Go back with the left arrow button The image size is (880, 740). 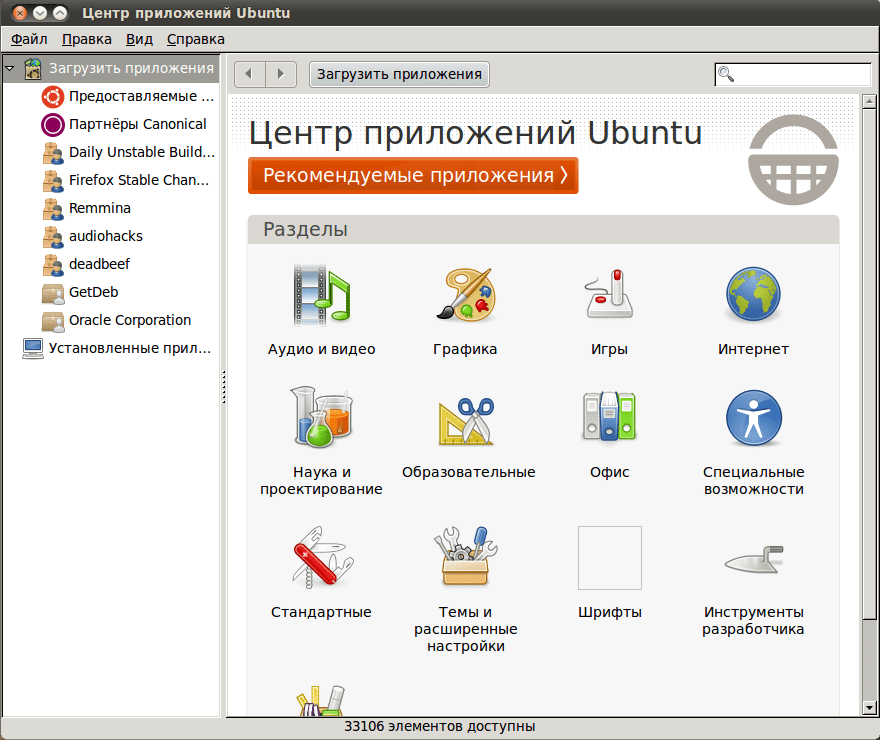(x=250, y=74)
